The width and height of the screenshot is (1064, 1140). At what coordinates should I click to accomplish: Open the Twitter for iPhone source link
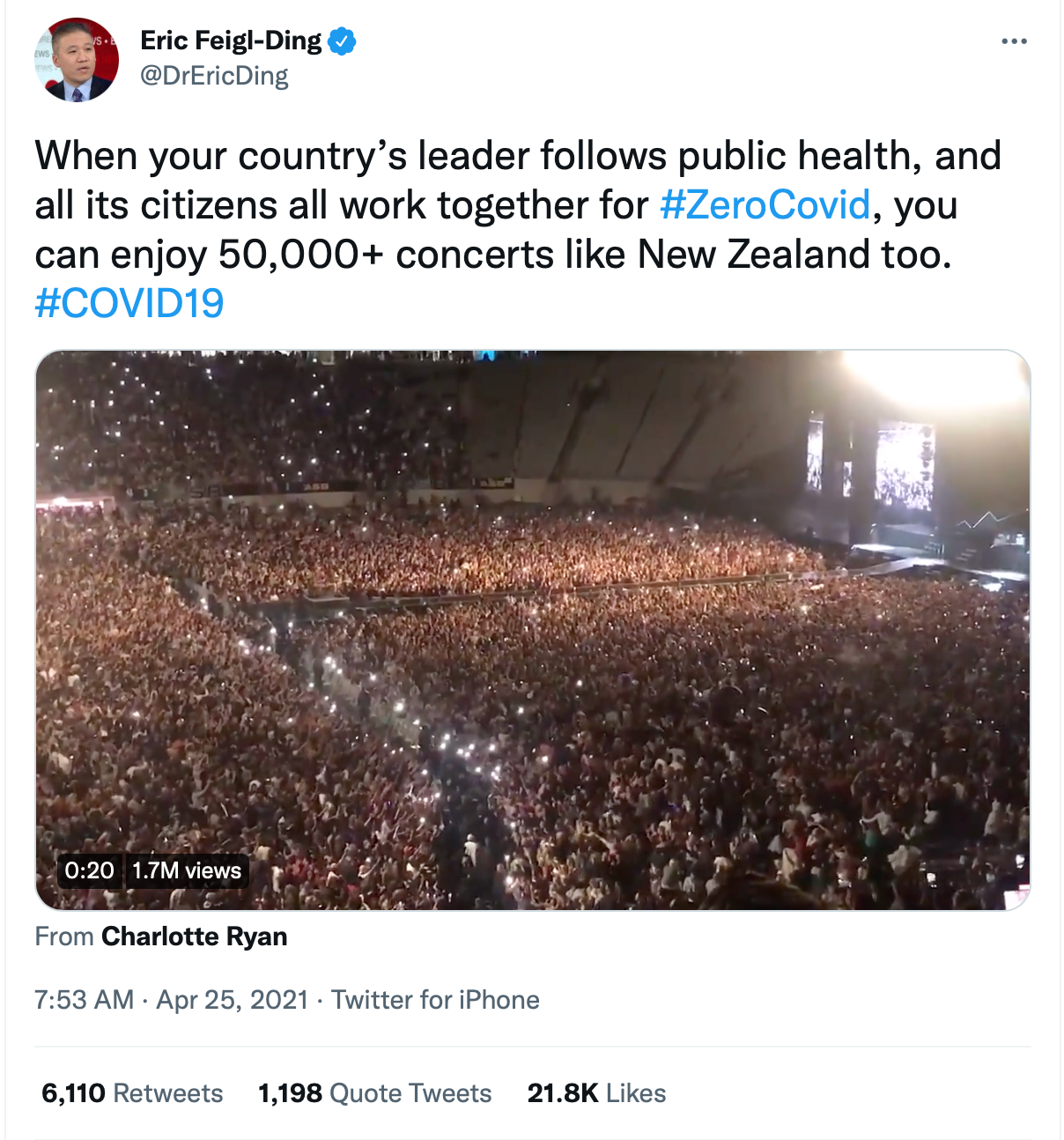click(435, 1000)
